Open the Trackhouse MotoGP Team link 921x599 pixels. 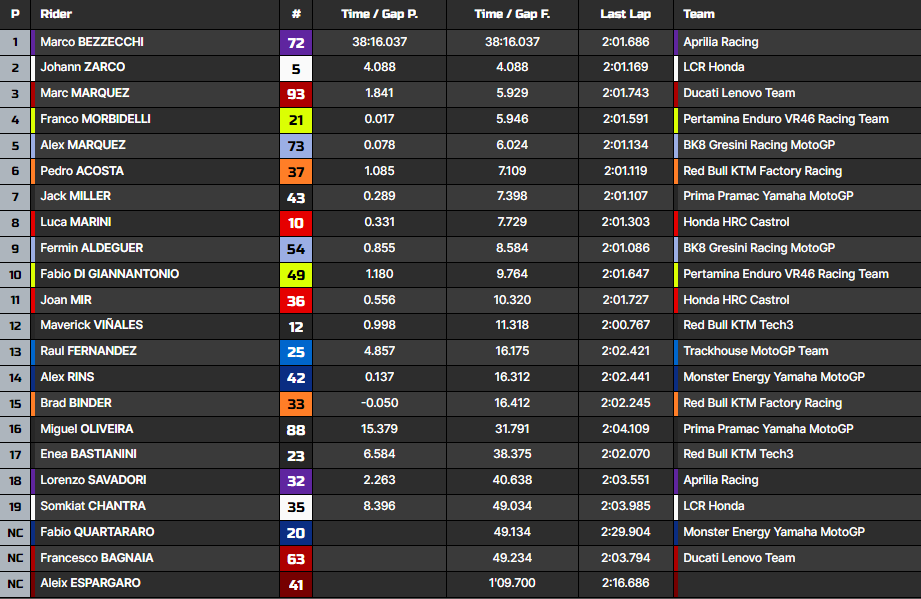(755, 351)
